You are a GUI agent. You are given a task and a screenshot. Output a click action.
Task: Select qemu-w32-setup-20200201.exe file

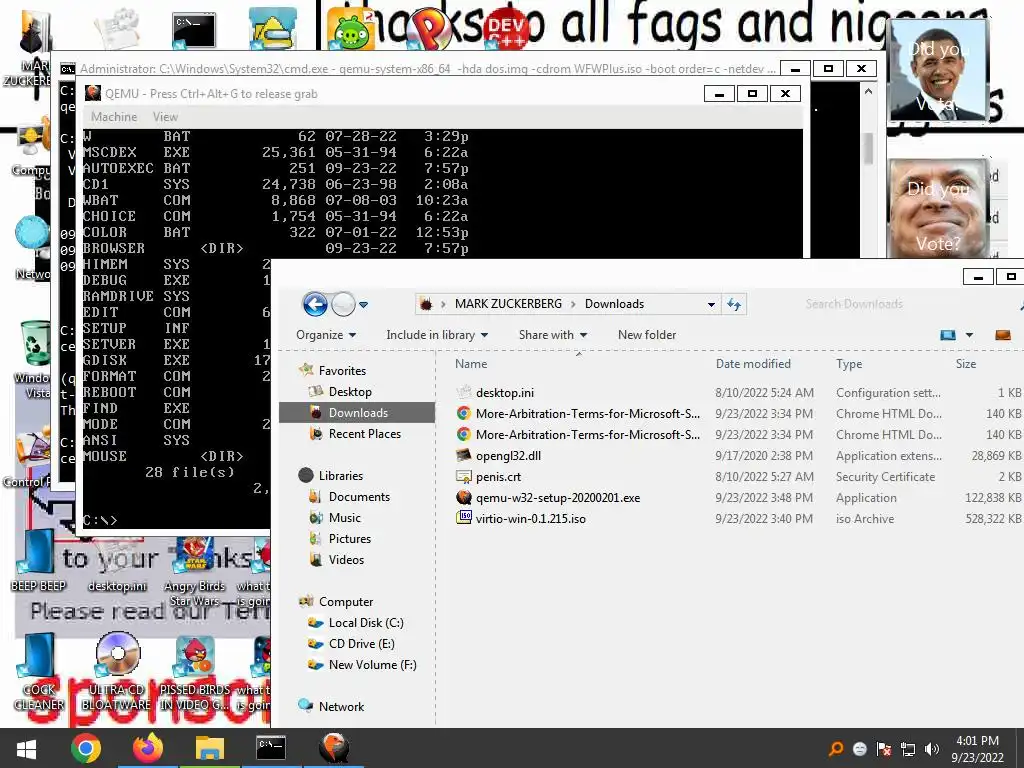click(x=558, y=498)
